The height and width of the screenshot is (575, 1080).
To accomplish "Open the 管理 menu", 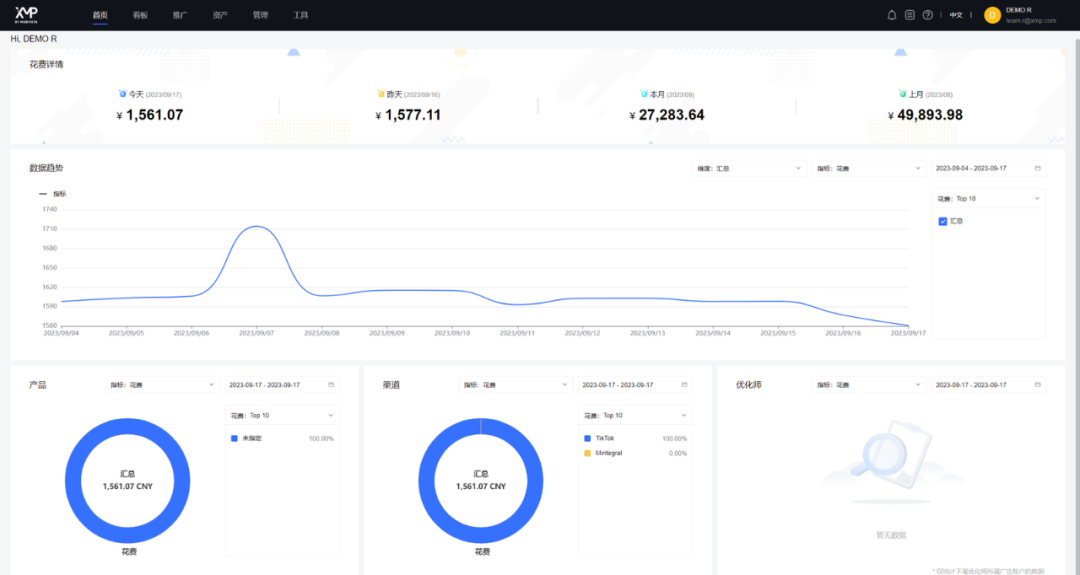I will [260, 15].
